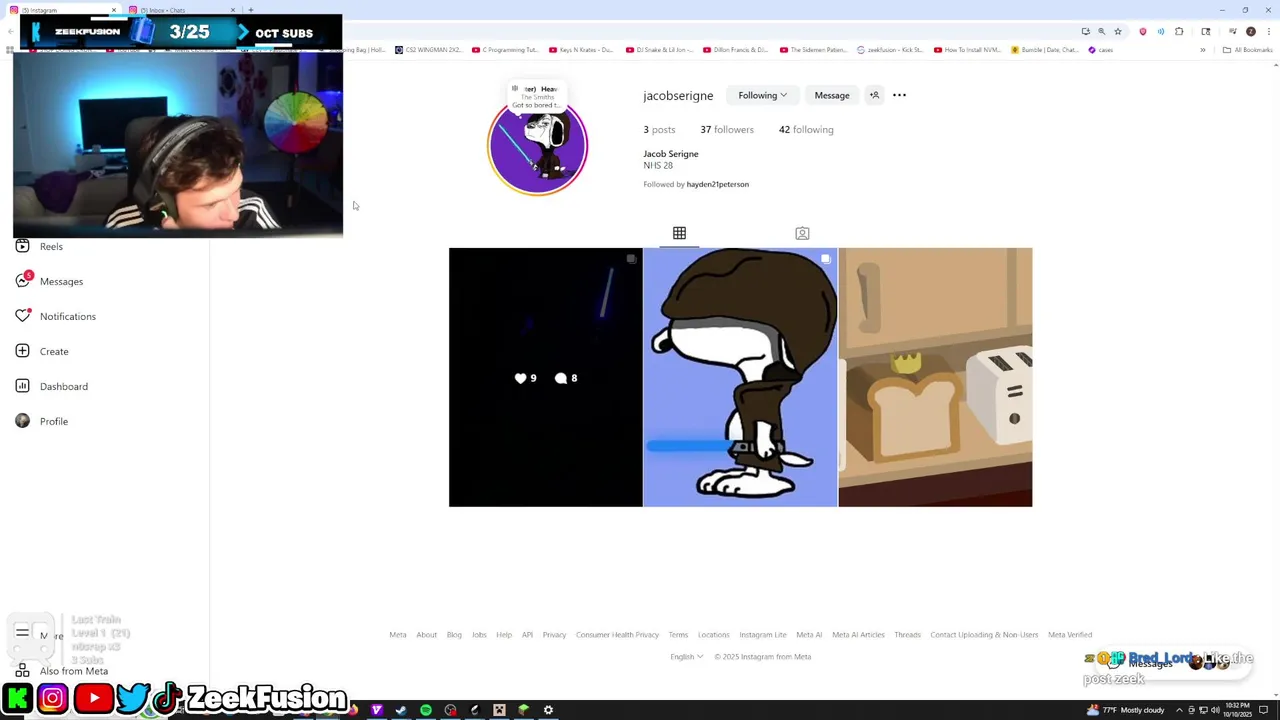Open the Meta AI footer link

point(809,634)
